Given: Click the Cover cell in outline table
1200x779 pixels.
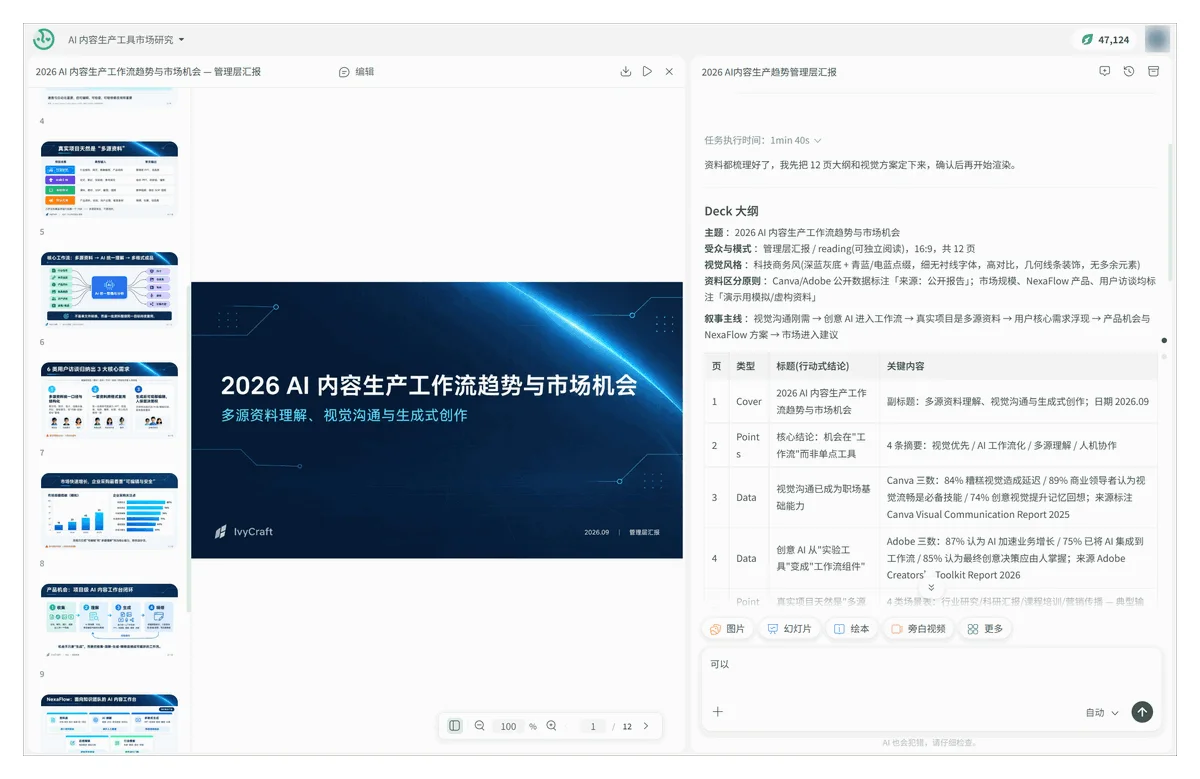Looking at the screenshot, I should click(x=748, y=402).
